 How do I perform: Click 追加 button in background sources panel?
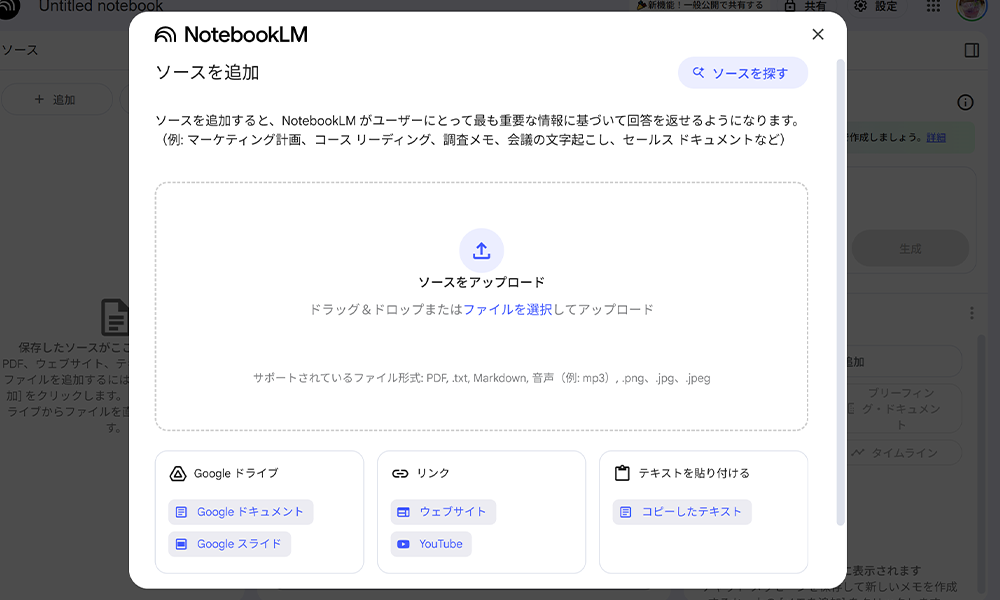coord(56,99)
